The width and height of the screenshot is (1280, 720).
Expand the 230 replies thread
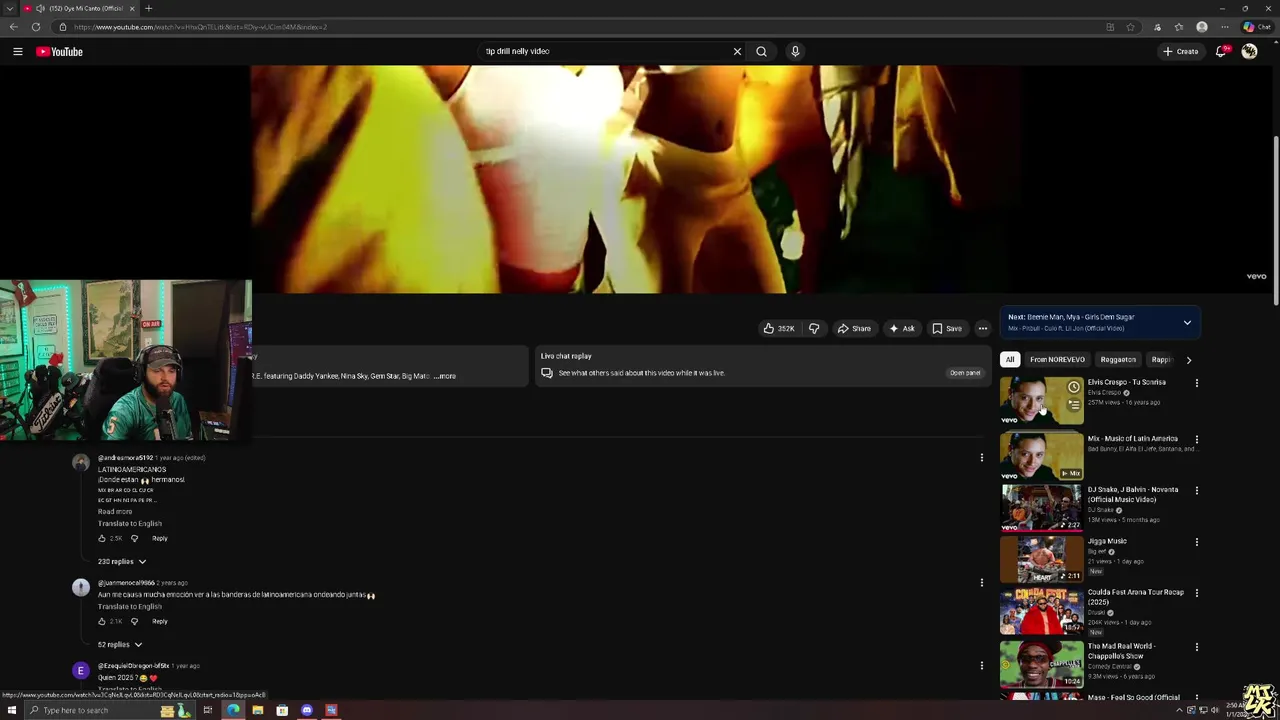[122, 562]
